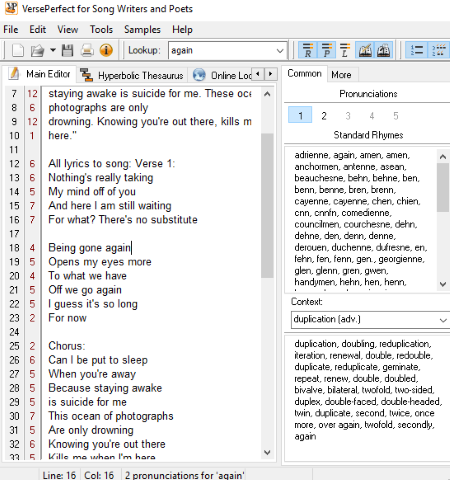Select pronunciation 3
The height and width of the screenshot is (480, 450).
tap(348, 116)
